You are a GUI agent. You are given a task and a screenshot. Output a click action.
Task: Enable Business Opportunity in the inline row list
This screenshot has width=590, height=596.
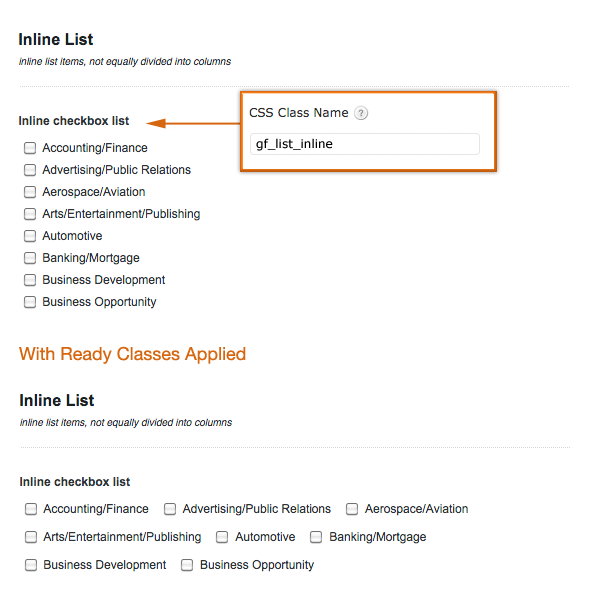[x=187, y=565]
